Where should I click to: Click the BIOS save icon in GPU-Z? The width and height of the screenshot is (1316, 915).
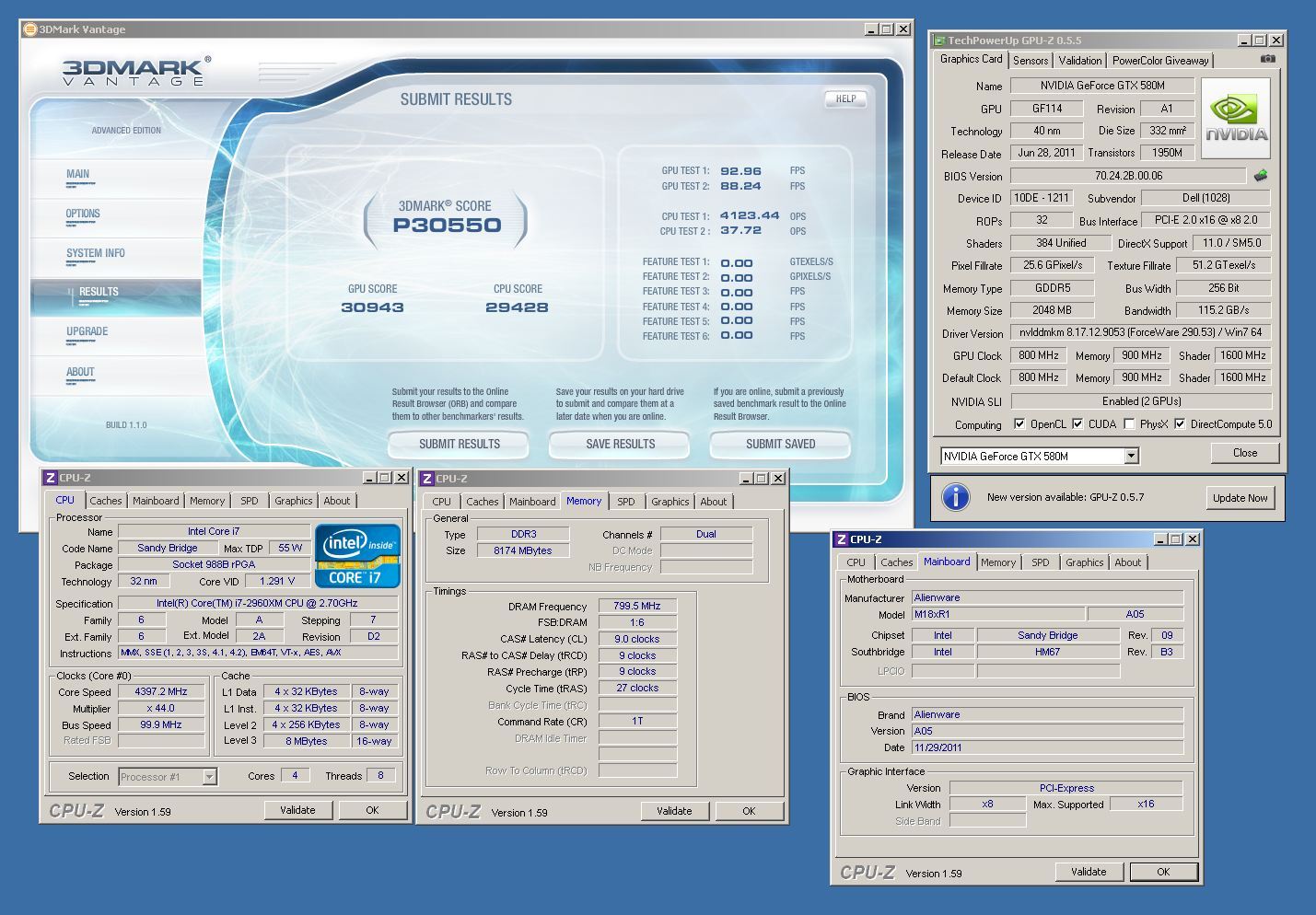coord(1261,175)
